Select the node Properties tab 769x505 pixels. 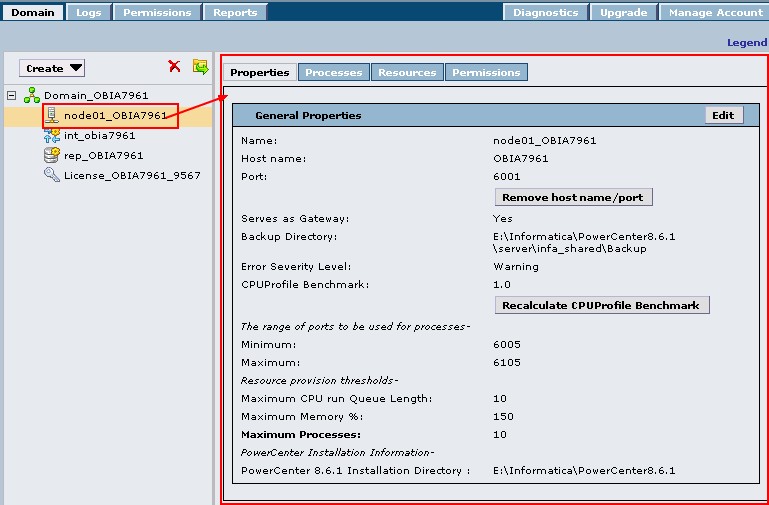click(260, 72)
